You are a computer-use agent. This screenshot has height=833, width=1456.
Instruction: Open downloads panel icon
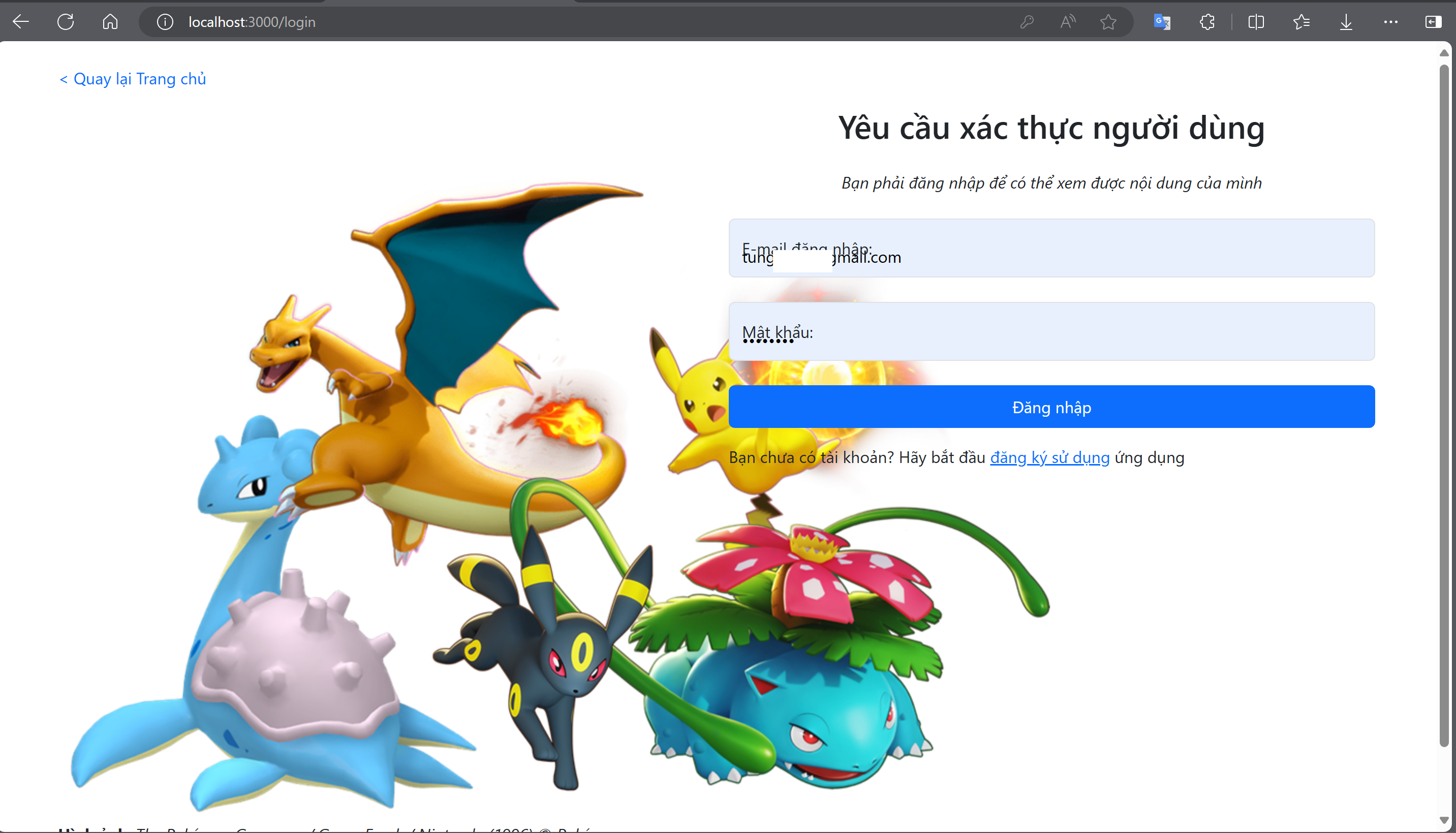[x=1346, y=22]
